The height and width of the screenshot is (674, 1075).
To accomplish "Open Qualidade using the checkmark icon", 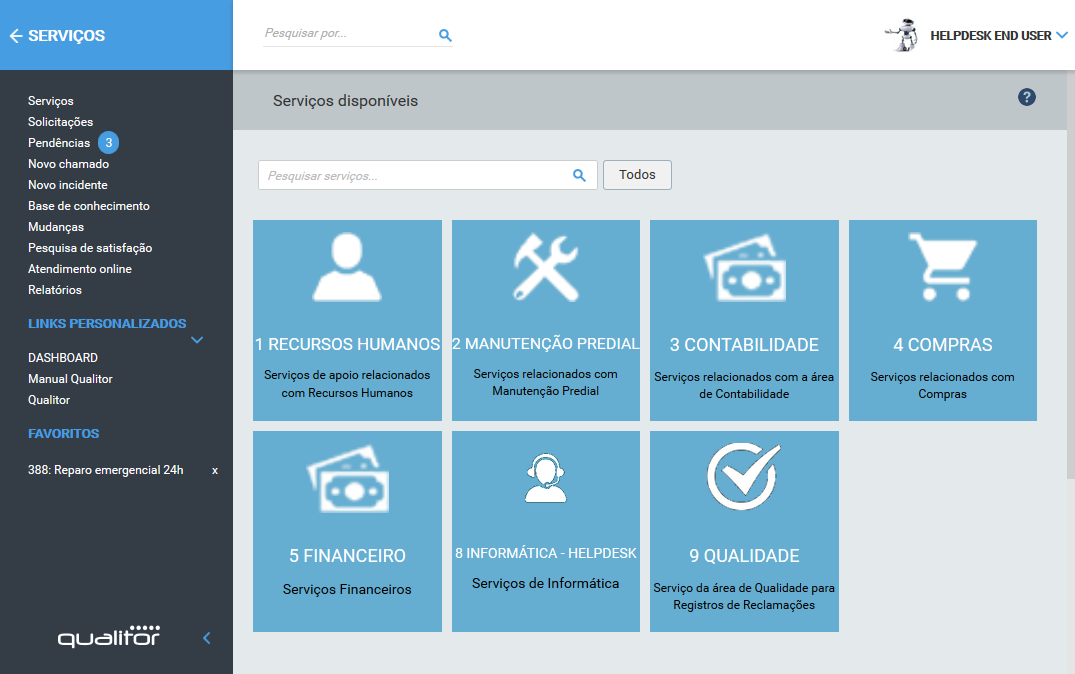I will (x=744, y=478).
